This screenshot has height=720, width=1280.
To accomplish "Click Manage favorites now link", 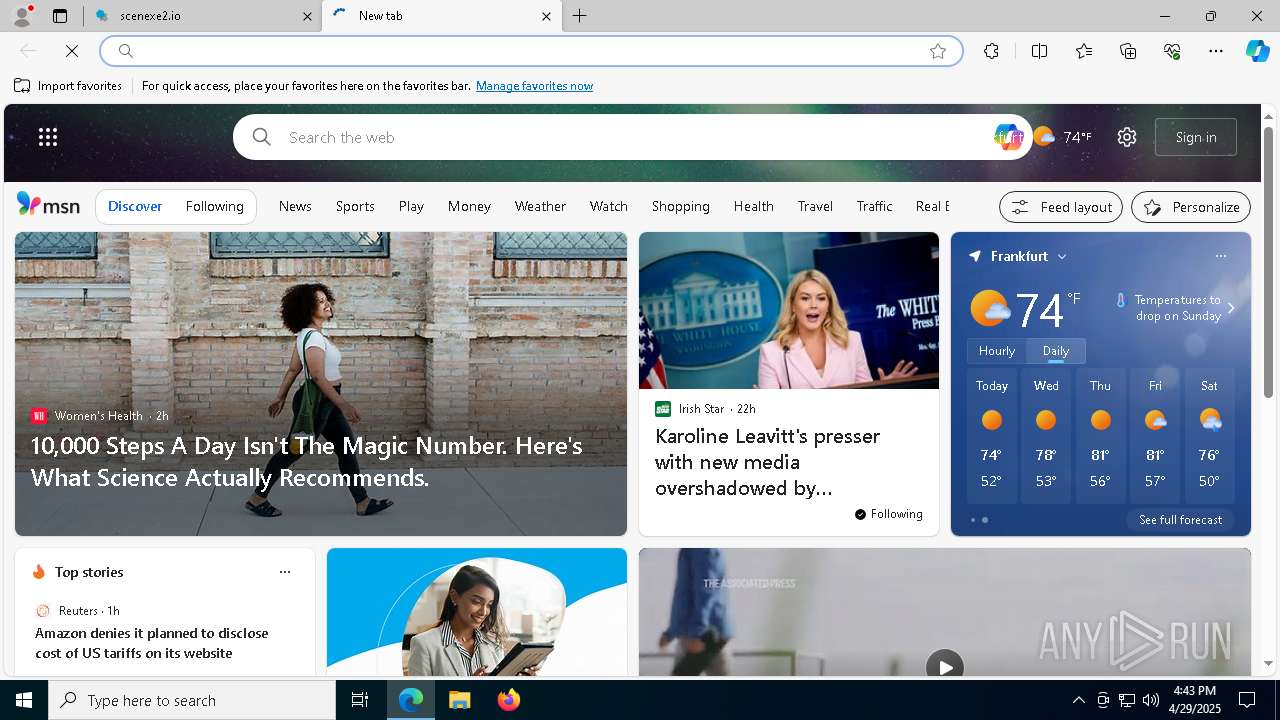I will pyautogui.click(x=534, y=86).
